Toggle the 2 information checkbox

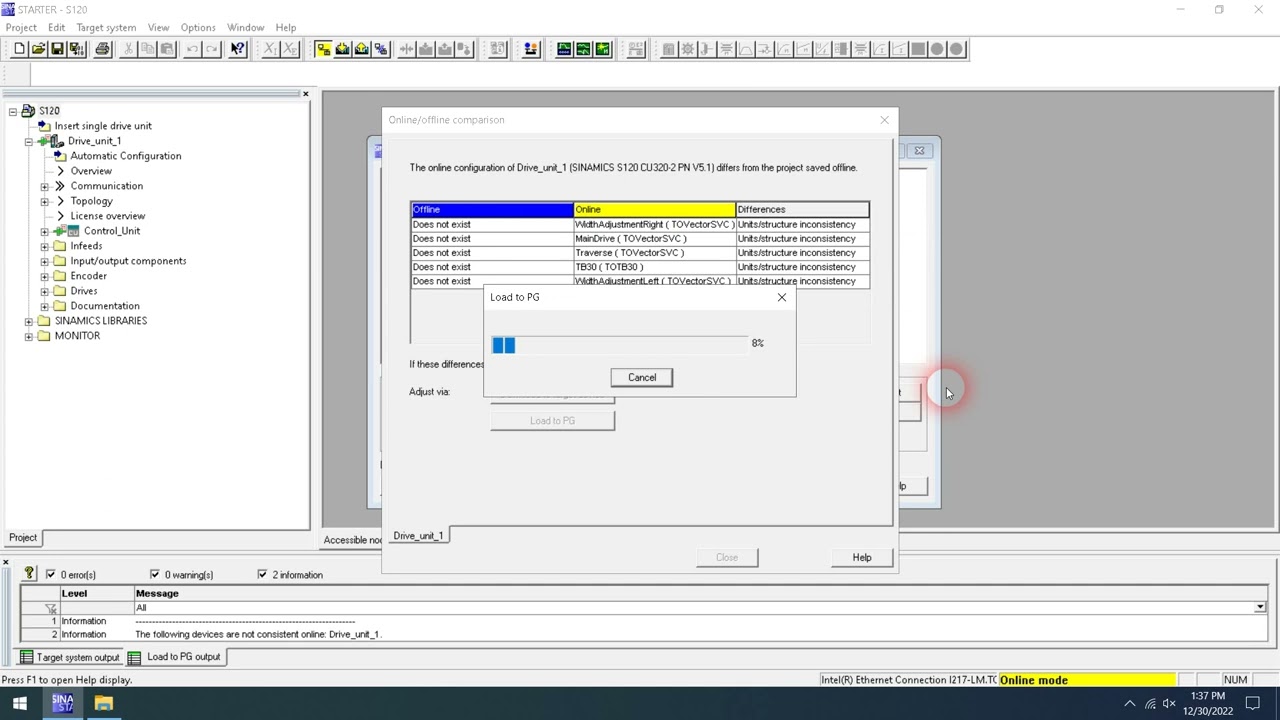pyautogui.click(x=262, y=574)
